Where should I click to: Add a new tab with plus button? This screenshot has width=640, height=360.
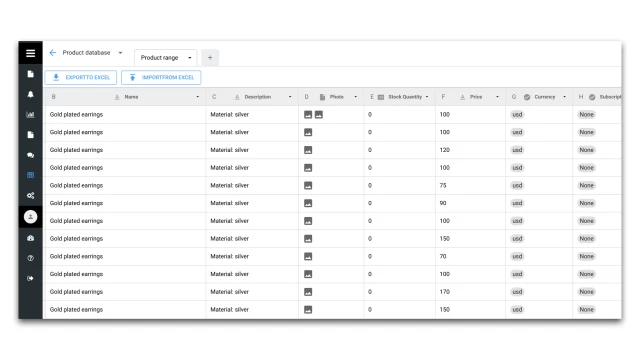click(x=210, y=58)
